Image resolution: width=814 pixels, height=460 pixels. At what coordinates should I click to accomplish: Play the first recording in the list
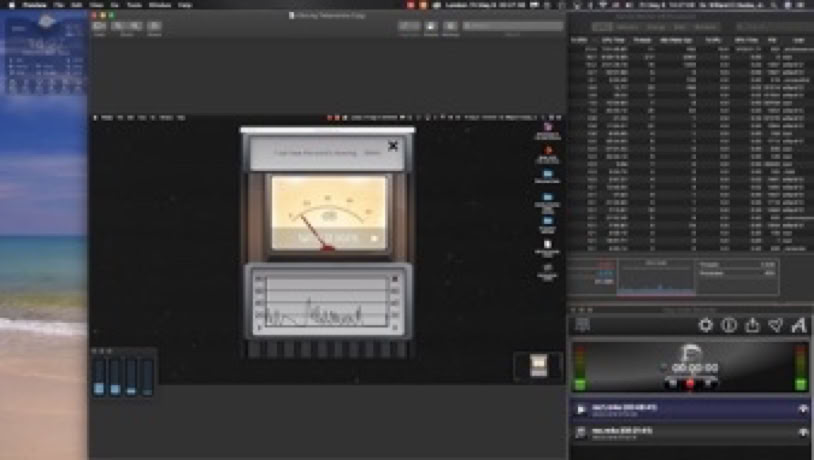coord(581,409)
